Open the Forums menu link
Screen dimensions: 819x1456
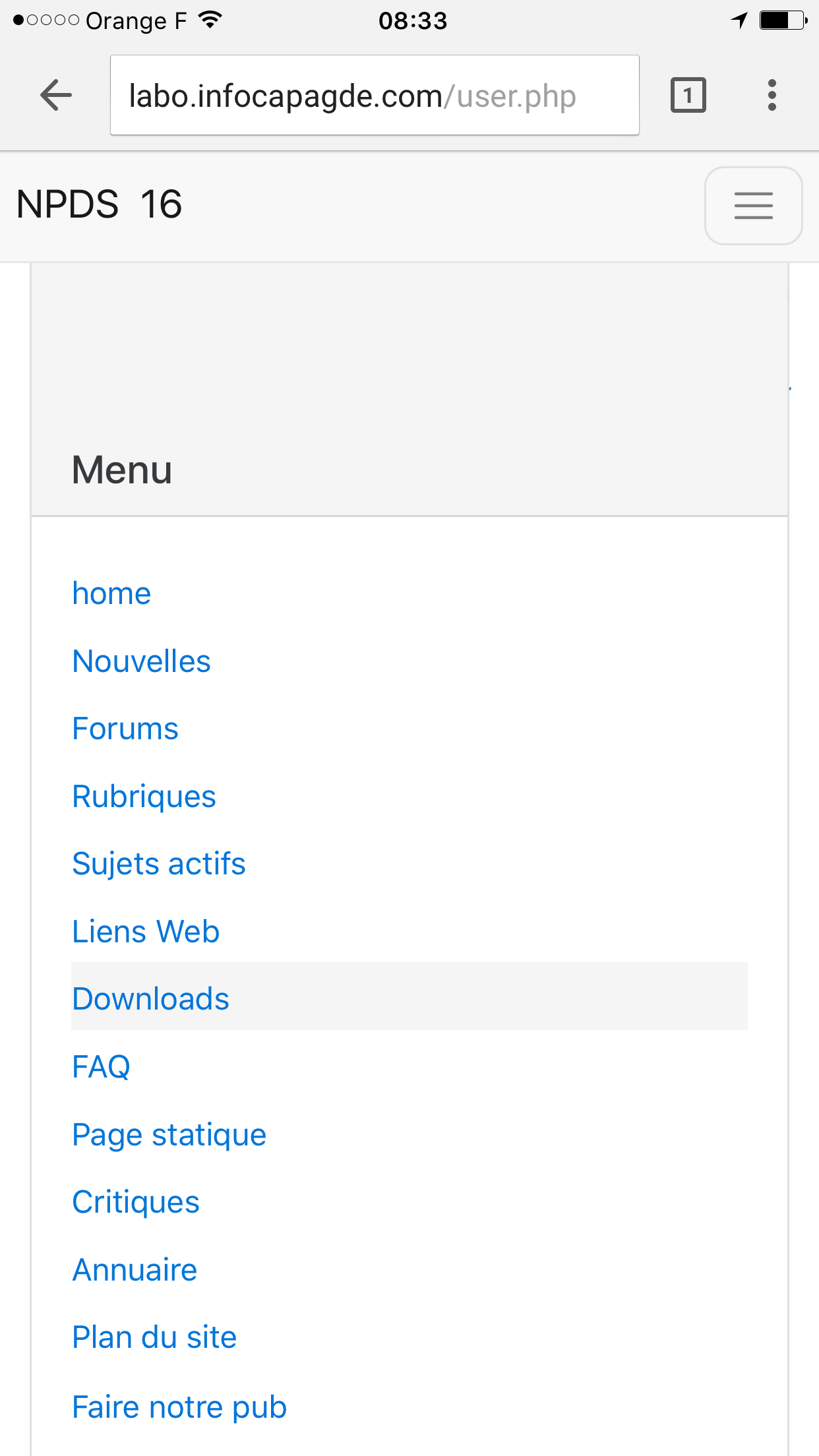click(x=125, y=729)
